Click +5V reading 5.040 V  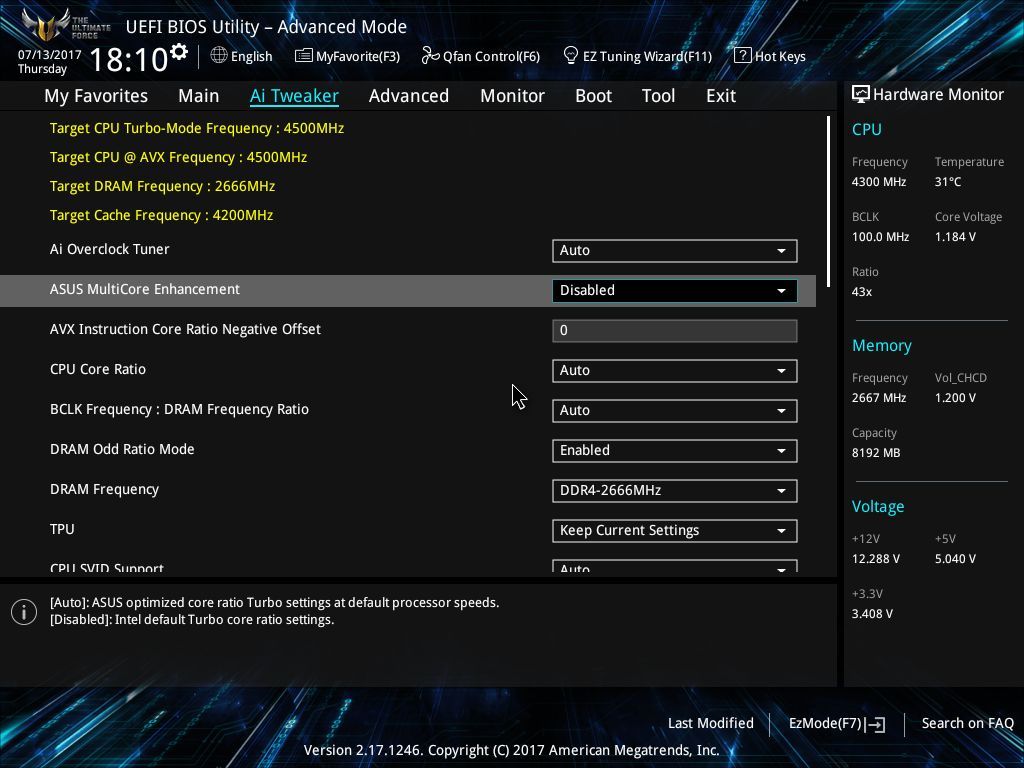click(x=955, y=559)
